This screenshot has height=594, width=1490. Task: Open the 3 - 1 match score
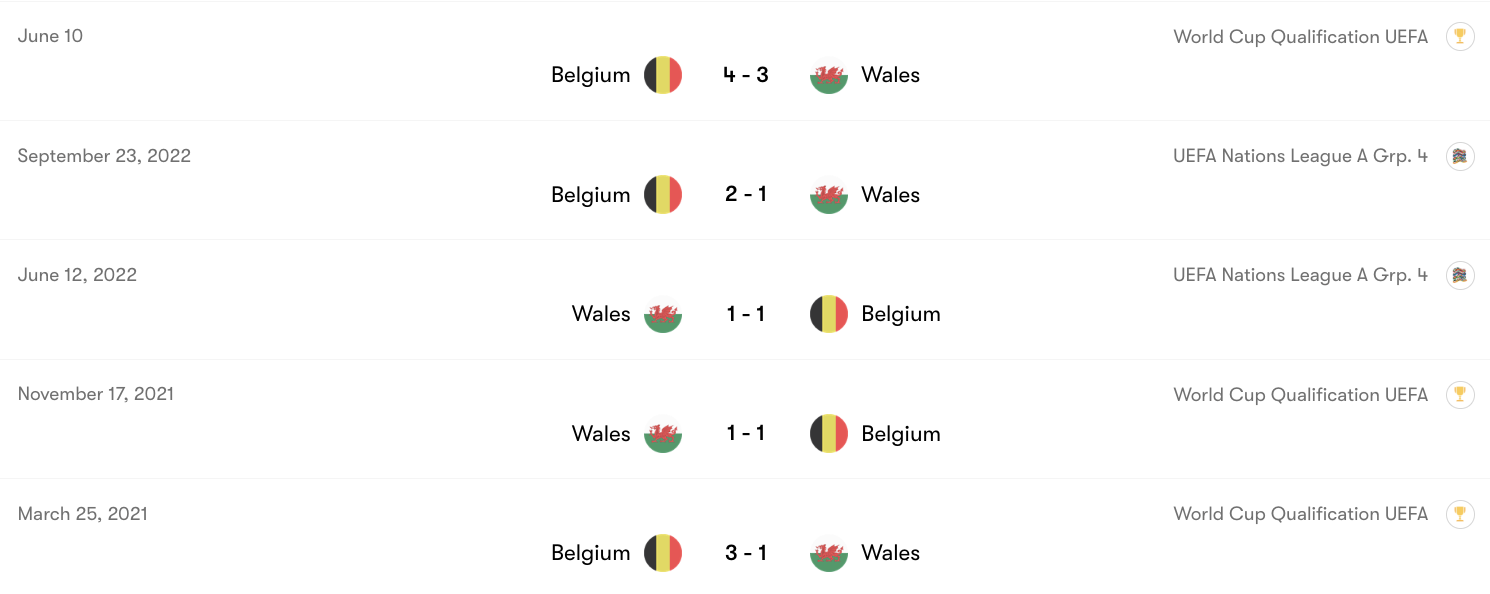pyautogui.click(x=746, y=553)
